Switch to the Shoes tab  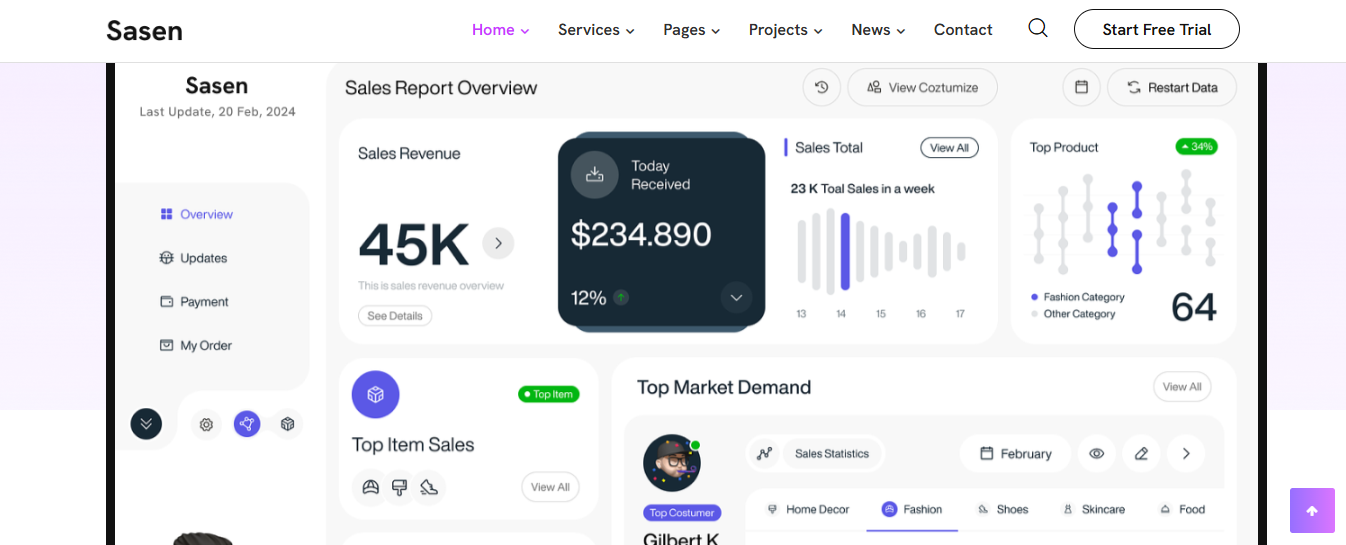point(1003,509)
